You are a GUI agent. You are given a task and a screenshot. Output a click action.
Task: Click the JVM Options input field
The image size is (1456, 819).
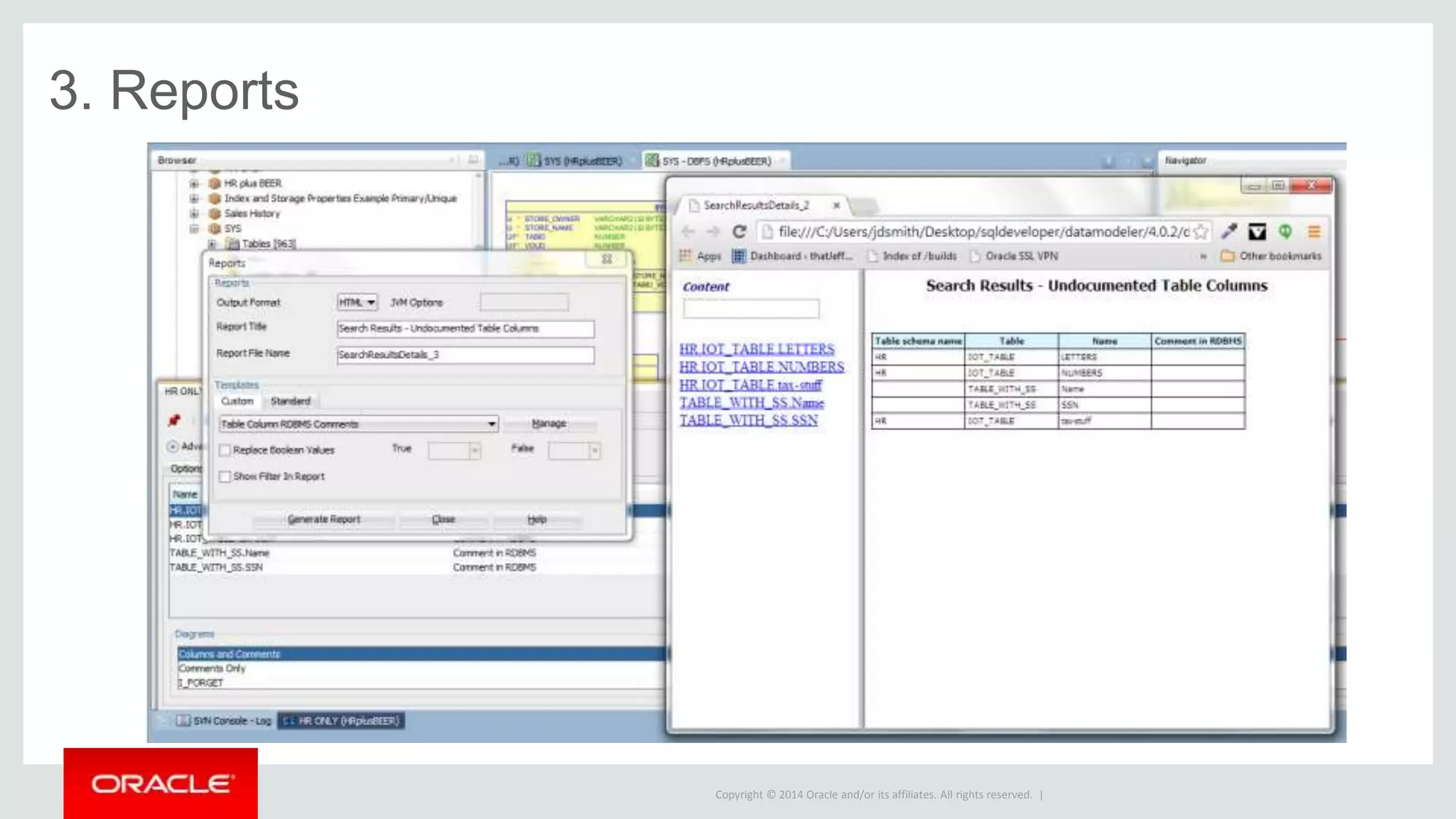coord(524,302)
